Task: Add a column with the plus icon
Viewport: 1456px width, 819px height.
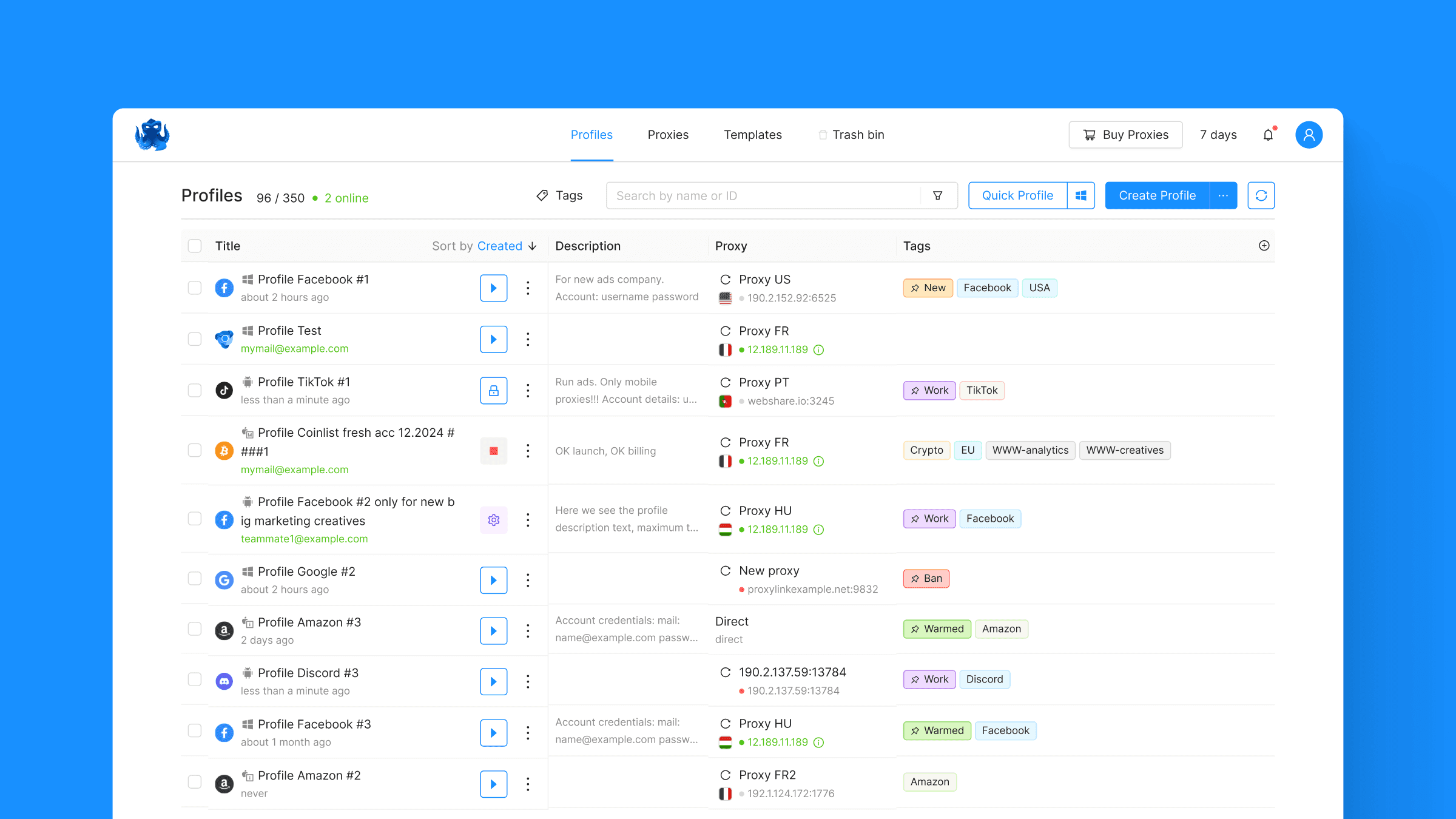Action: click(1264, 246)
